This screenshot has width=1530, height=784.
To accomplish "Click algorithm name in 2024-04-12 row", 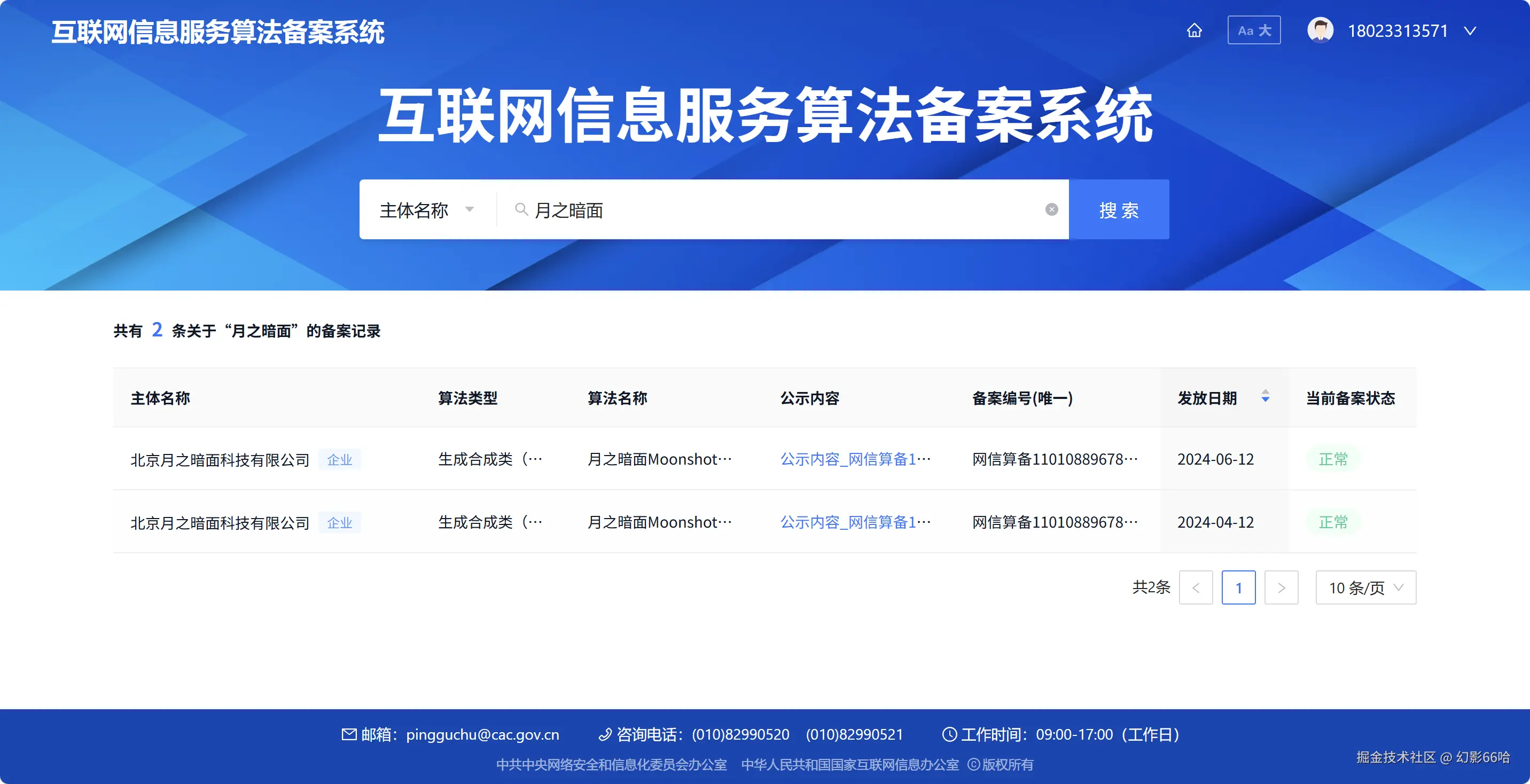I will click(660, 522).
